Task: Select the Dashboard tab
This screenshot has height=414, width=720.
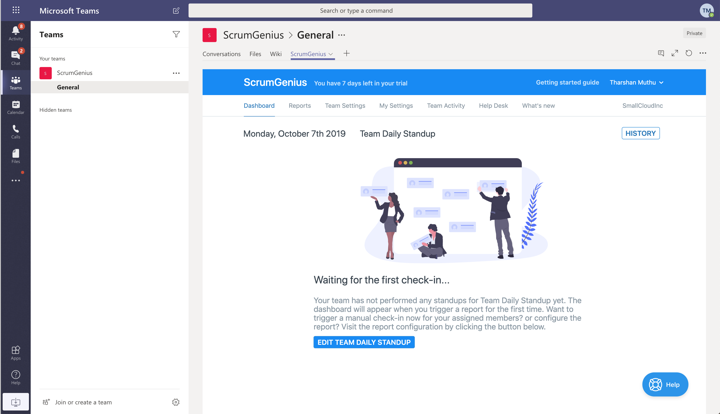Action: [259, 106]
